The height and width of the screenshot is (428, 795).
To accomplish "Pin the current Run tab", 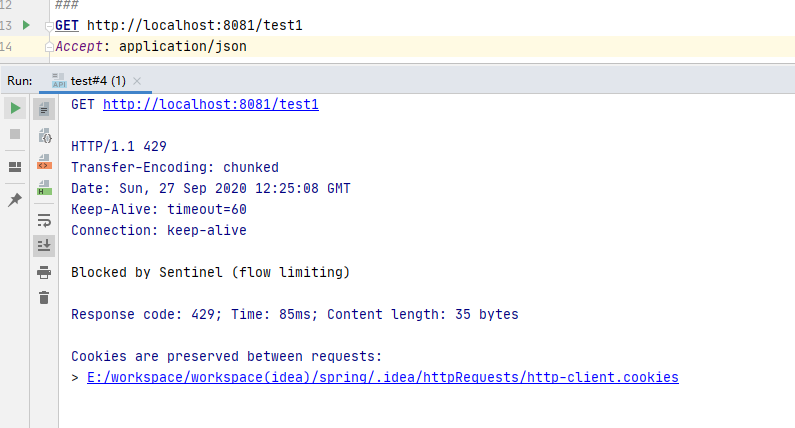I will tap(15, 200).
